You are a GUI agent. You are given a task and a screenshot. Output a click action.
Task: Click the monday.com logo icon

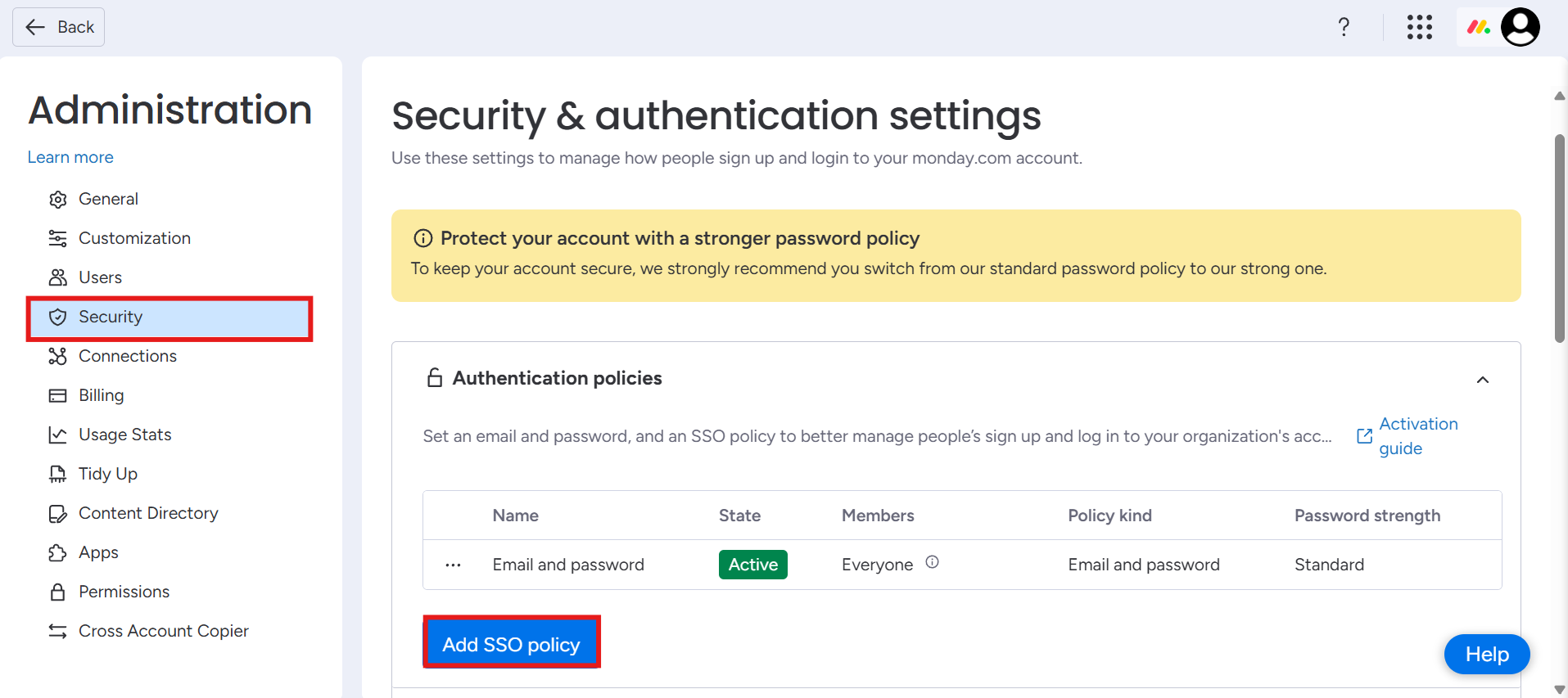(1477, 27)
